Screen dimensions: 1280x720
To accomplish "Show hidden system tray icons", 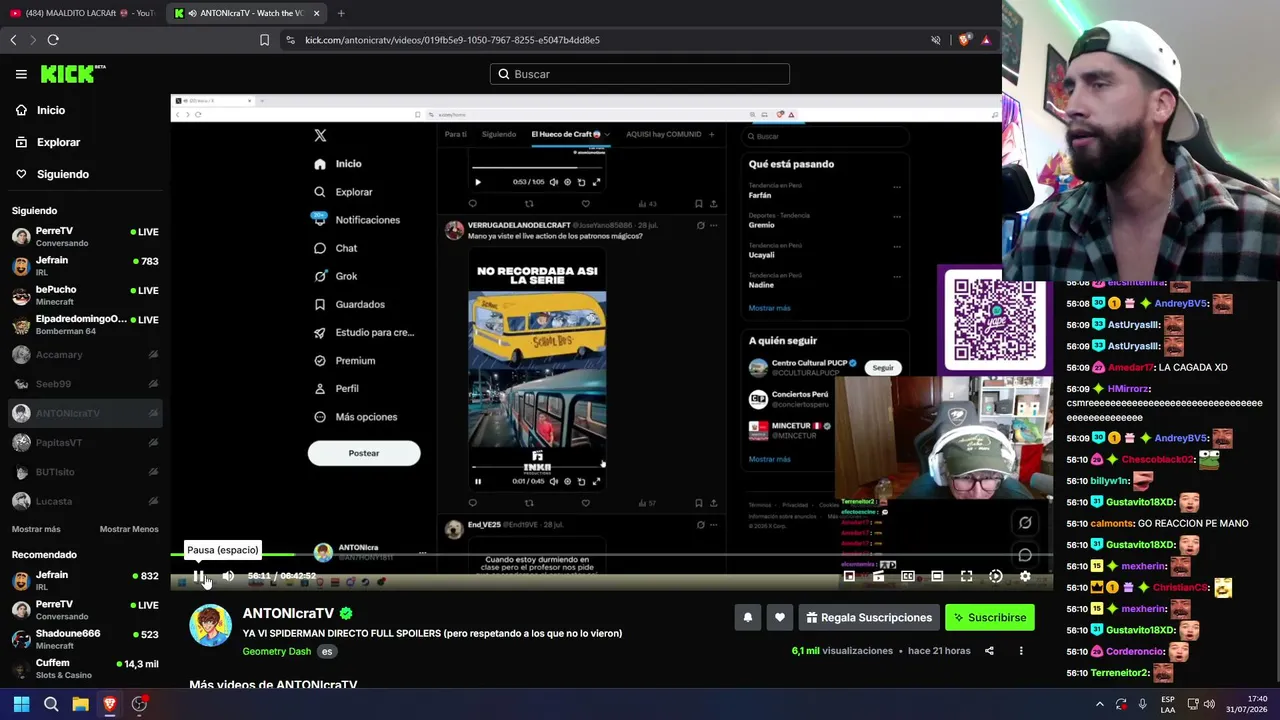I will [x=1099, y=704].
